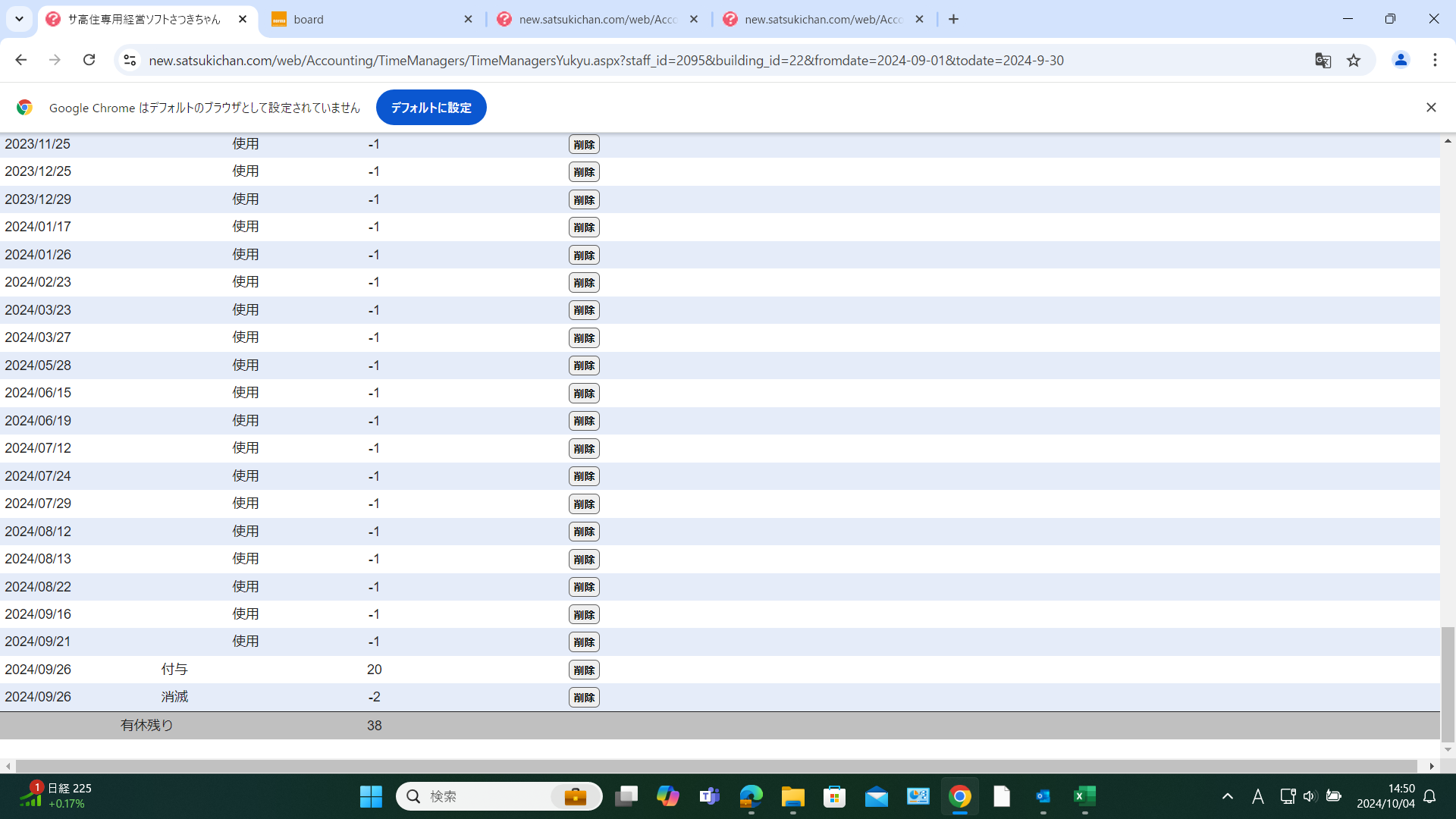This screenshot has height=819, width=1456.
Task: Open the Chrome profile icon
Action: pos(1401,60)
